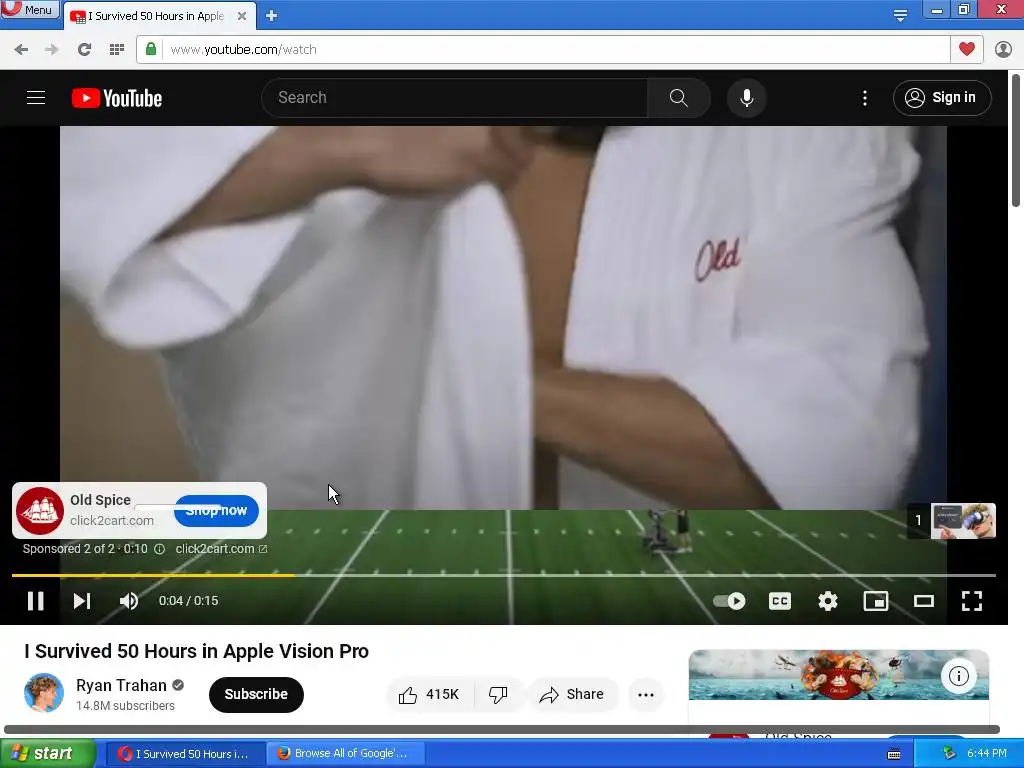Switch to miniplayer mode
1024x768 pixels.
[876, 601]
